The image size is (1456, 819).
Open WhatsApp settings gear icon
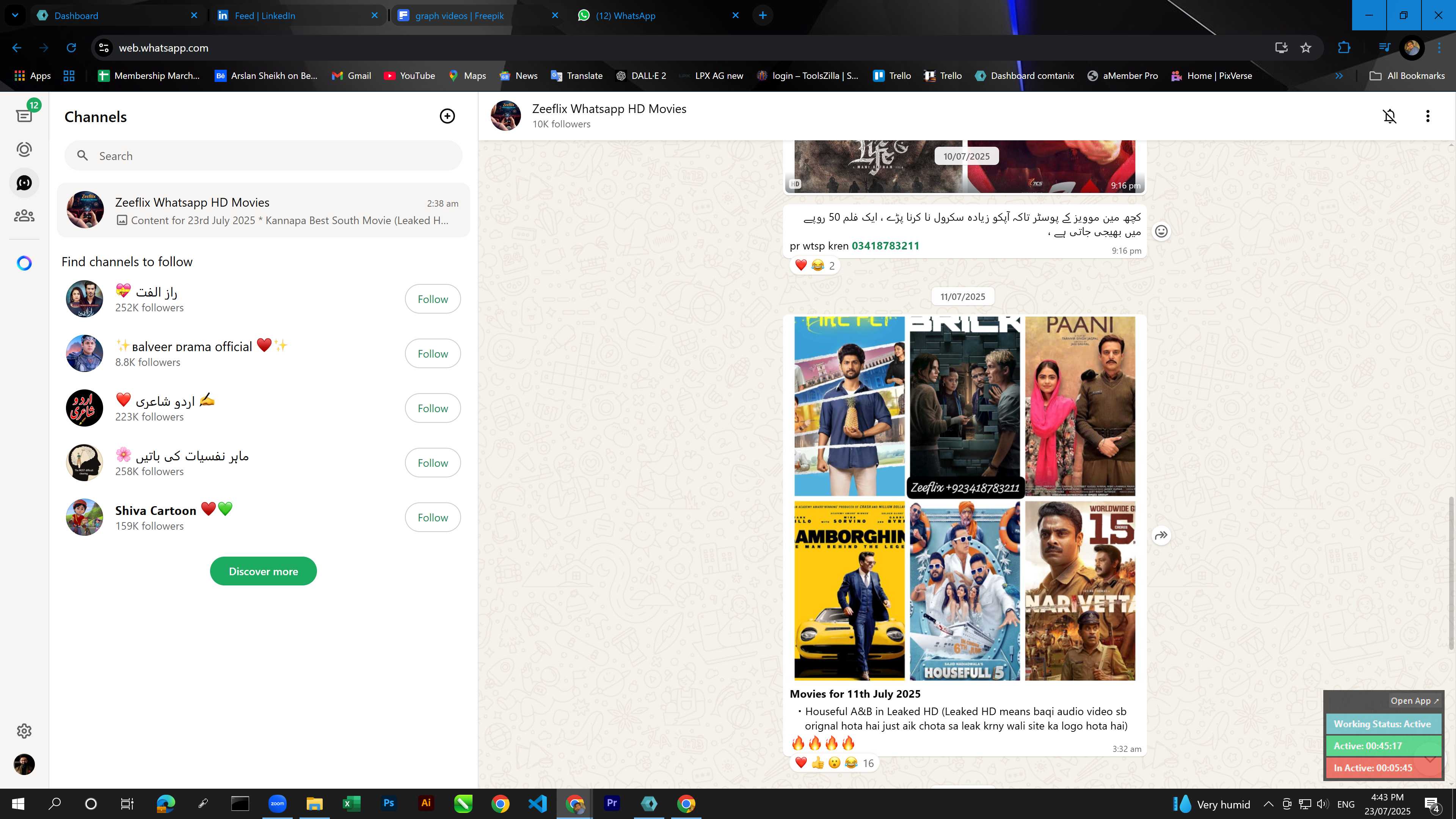pos(24,731)
